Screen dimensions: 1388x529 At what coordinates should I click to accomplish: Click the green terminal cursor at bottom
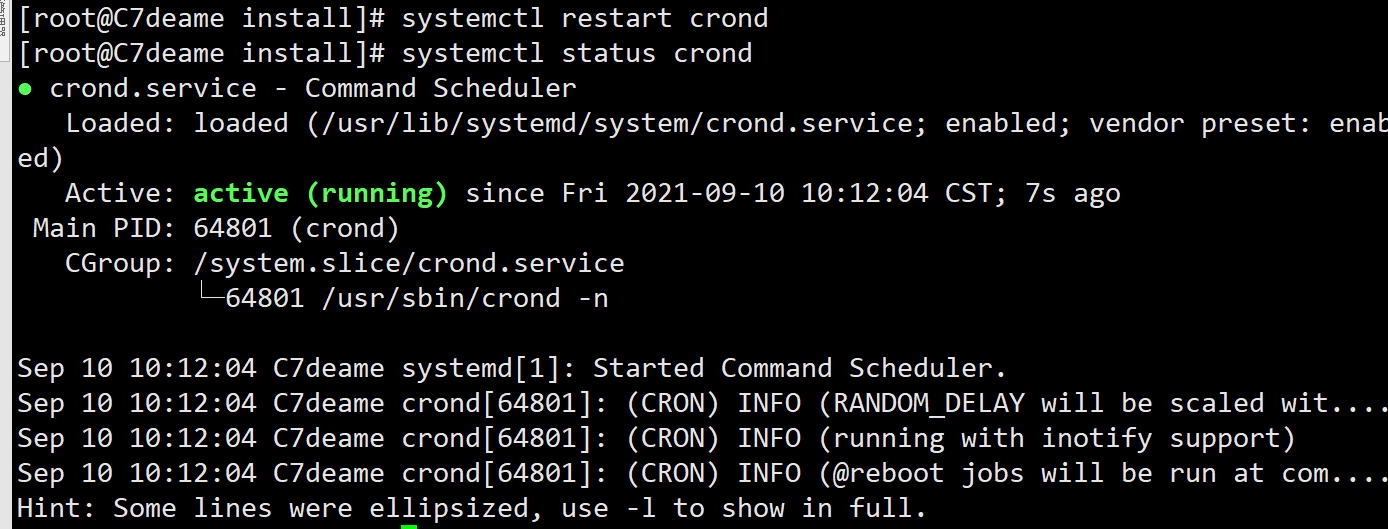point(409,526)
